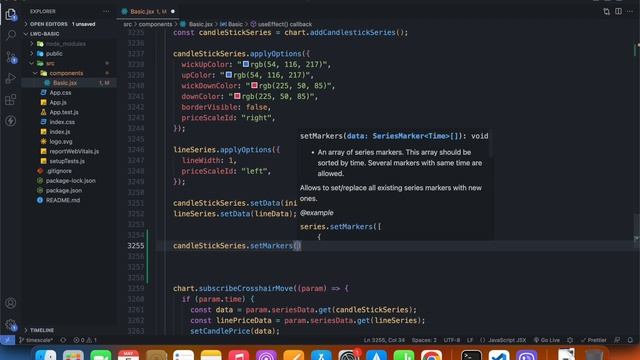Open errors and warnings status indicator
The image size is (640, 360).
point(85,340)
